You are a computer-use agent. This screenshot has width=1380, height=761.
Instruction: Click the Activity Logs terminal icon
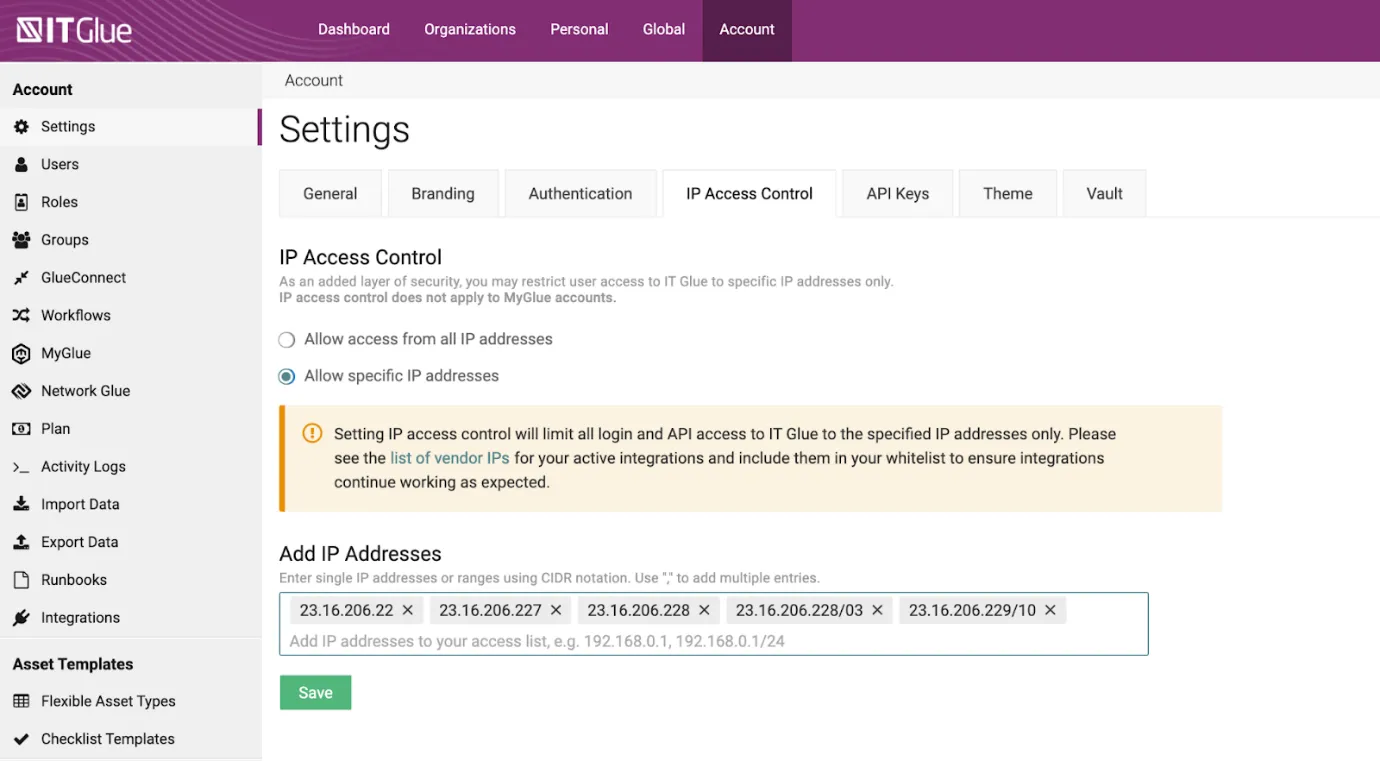point(21,467)
